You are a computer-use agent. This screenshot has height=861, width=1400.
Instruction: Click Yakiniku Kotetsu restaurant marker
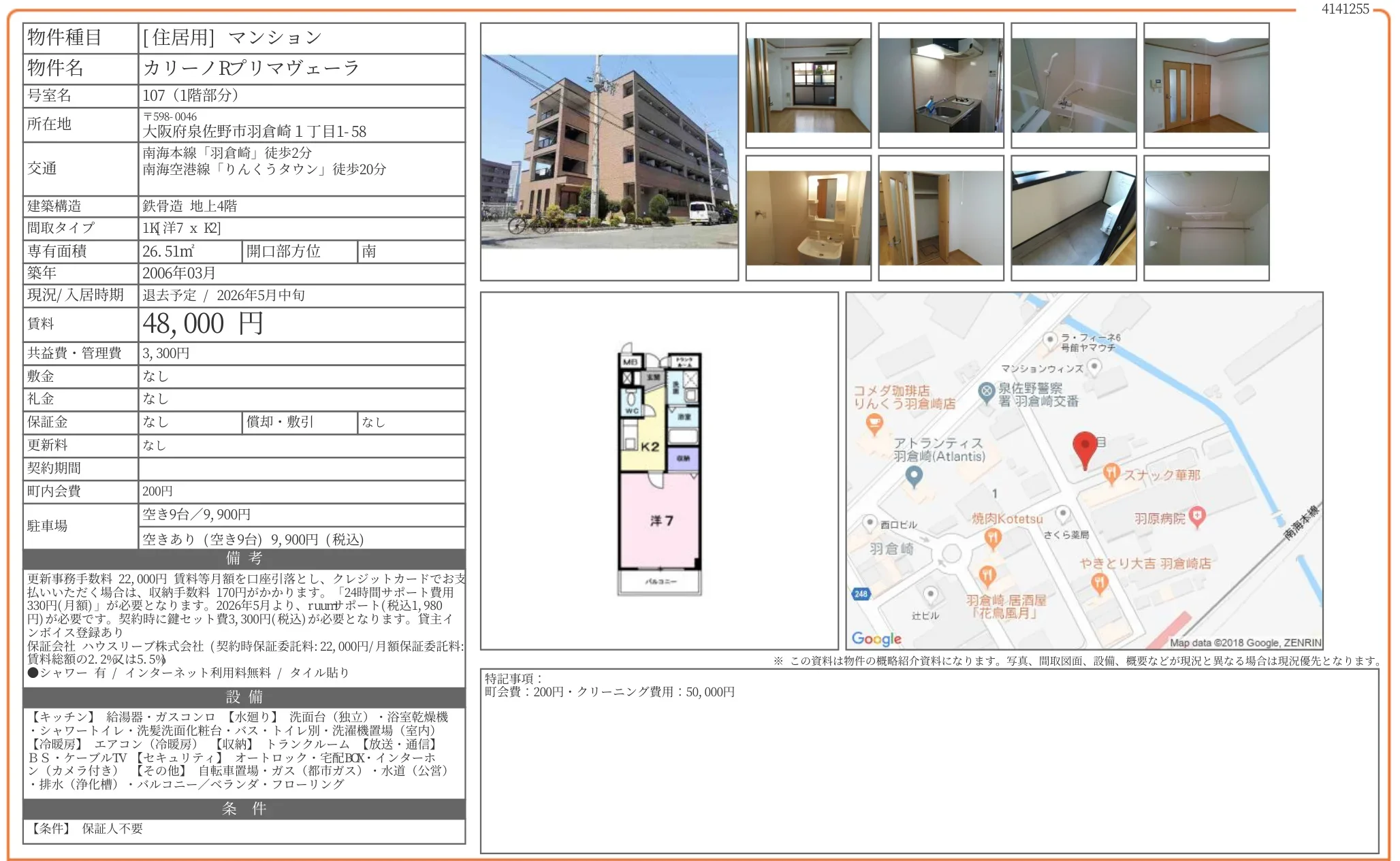pos(993,538)
